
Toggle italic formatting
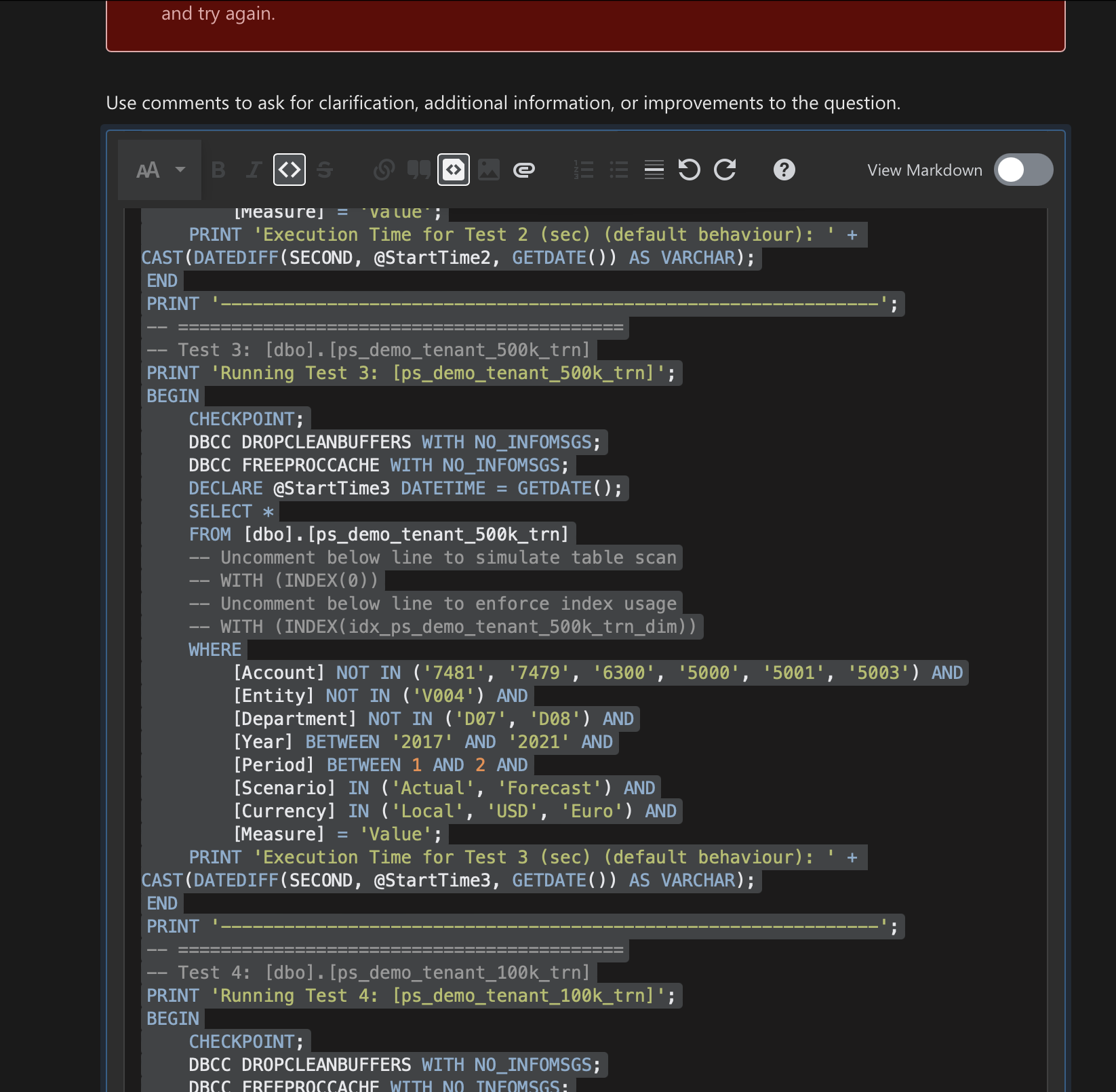pos(254,170)
